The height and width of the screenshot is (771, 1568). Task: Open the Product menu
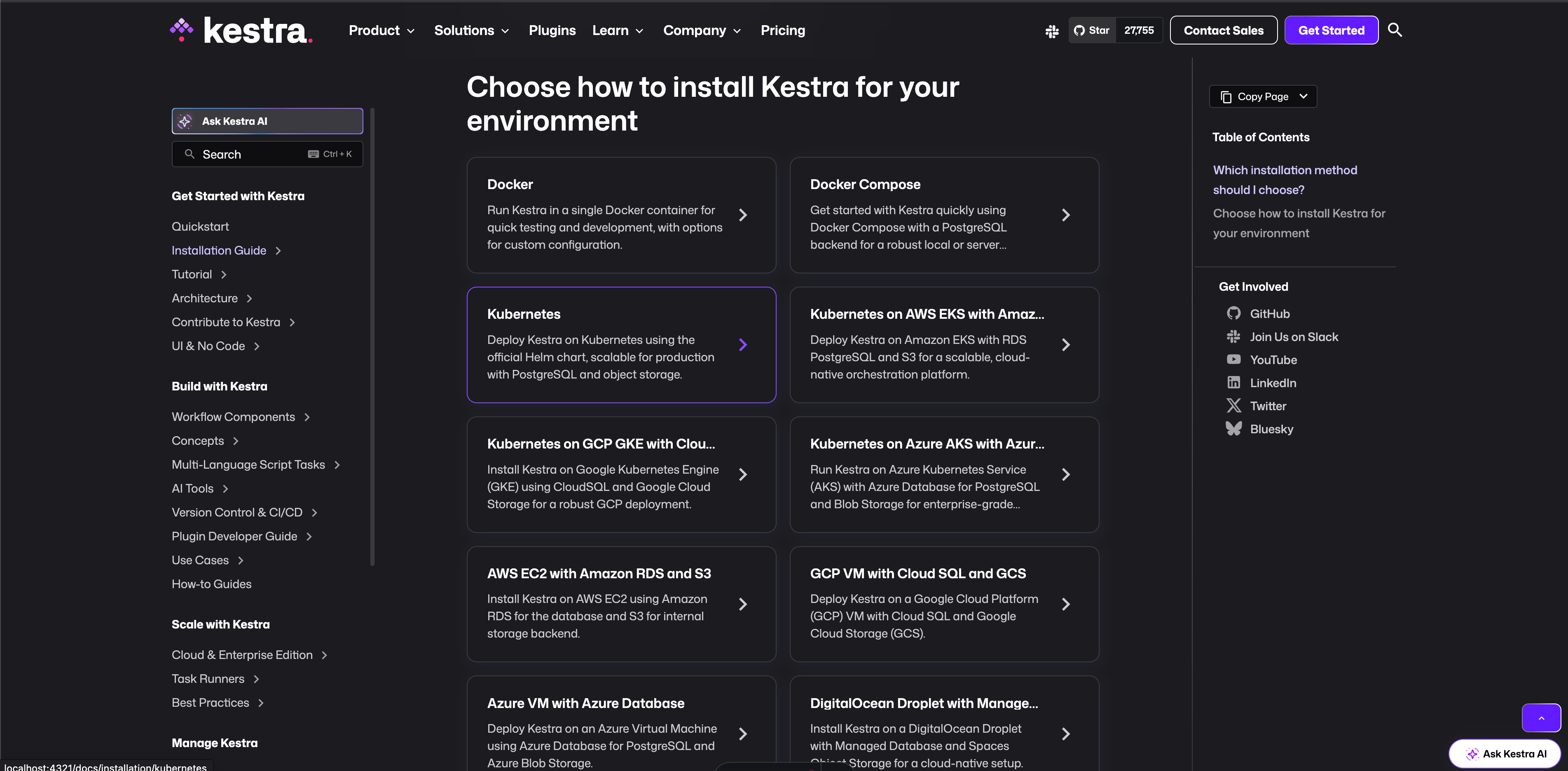click(381, 30)
